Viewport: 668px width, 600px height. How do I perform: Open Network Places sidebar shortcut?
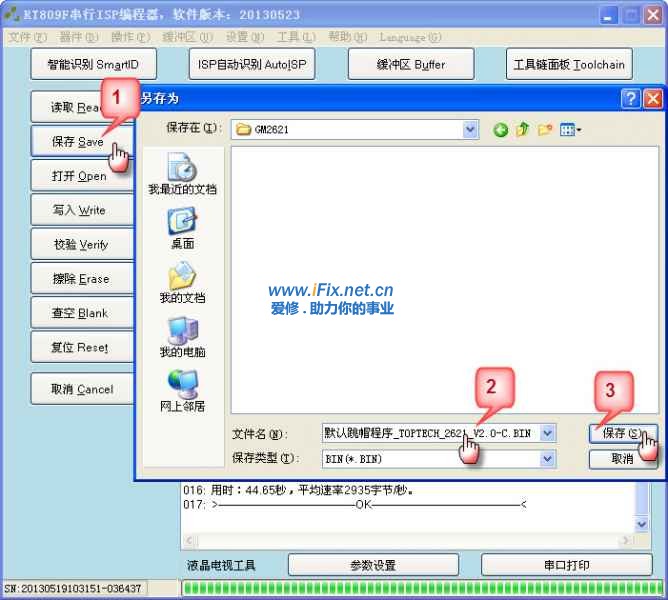182,391
